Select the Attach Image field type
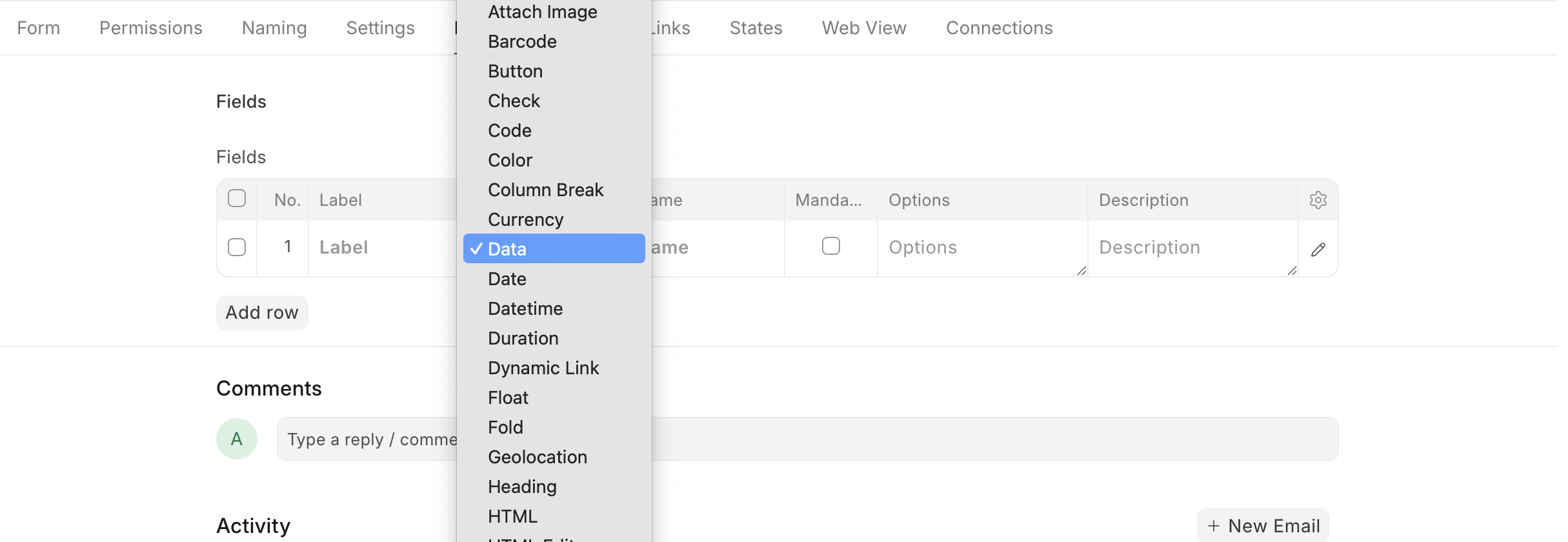Image resolution: width=1568 pixels, height=542 pixels. click(x=542, y=12)
